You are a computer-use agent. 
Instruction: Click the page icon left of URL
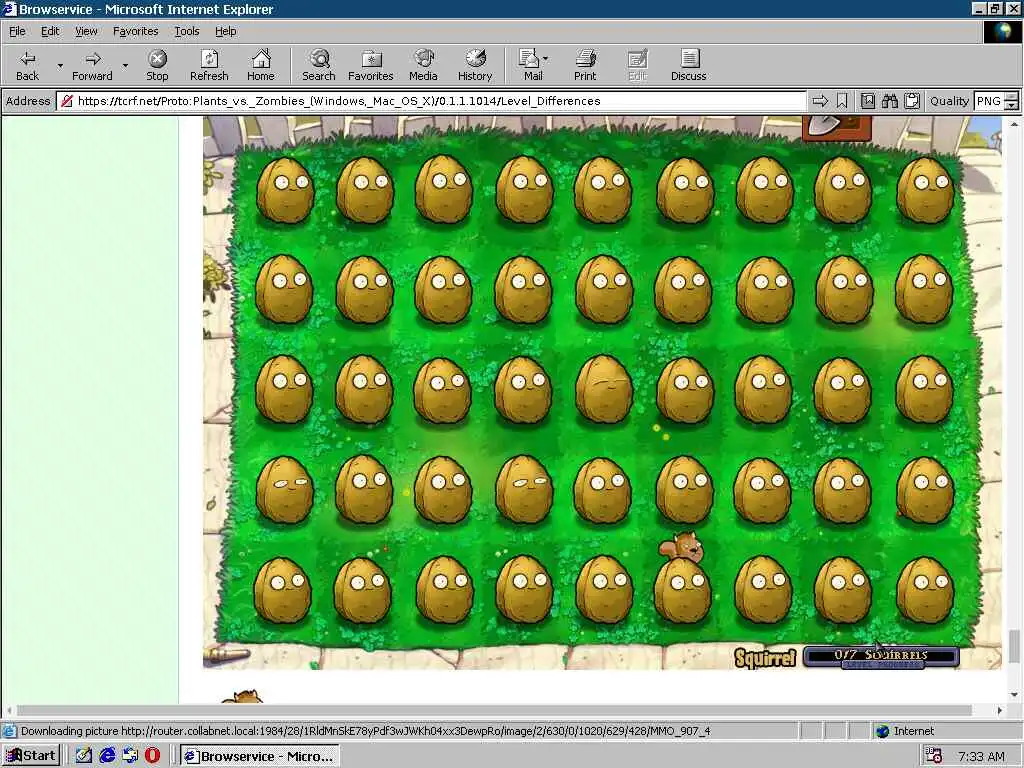pyautogui.click(x=66, y=101)
